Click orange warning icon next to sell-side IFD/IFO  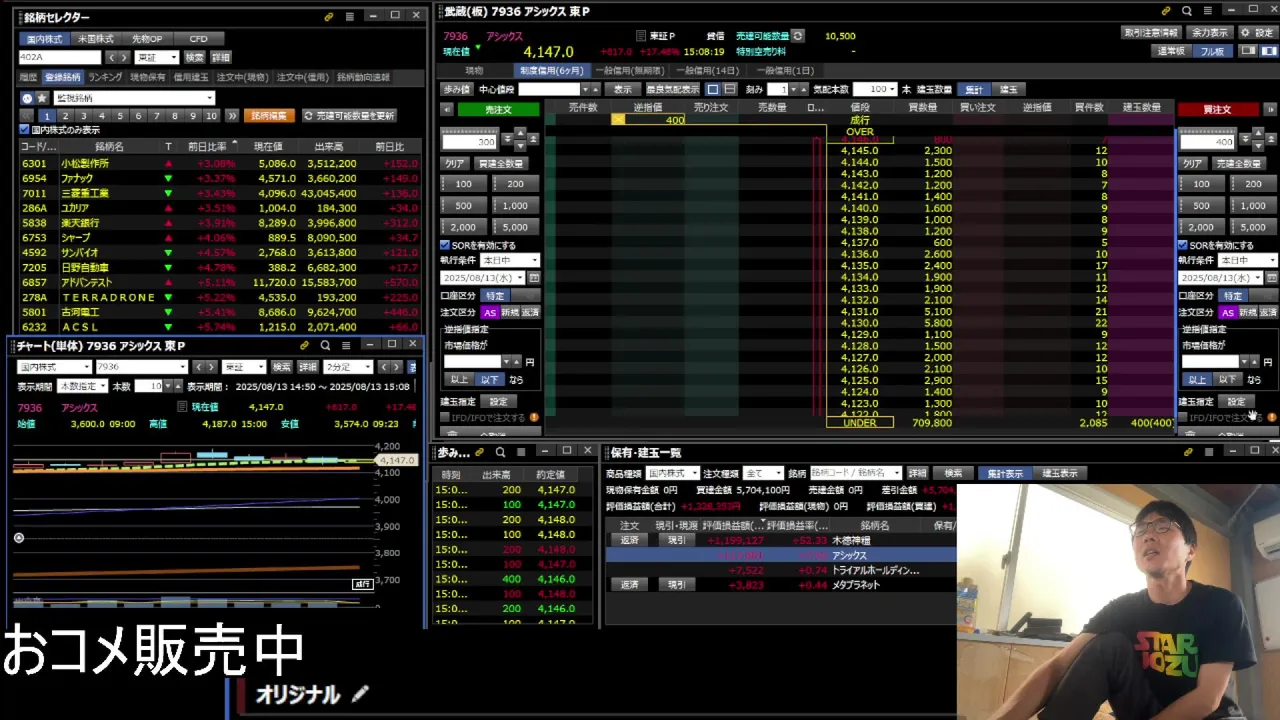pos(534,417)
